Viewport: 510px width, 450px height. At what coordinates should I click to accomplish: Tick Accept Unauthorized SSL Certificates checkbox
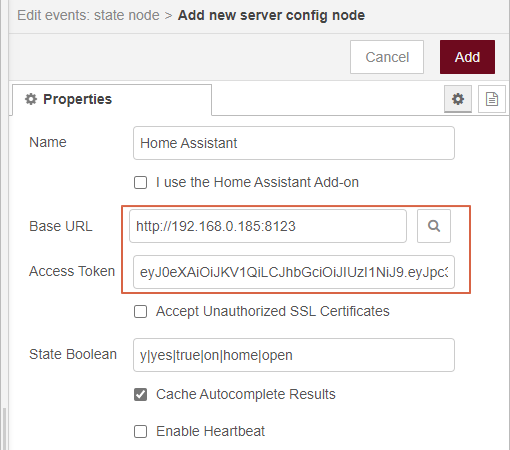click(140, 312)
